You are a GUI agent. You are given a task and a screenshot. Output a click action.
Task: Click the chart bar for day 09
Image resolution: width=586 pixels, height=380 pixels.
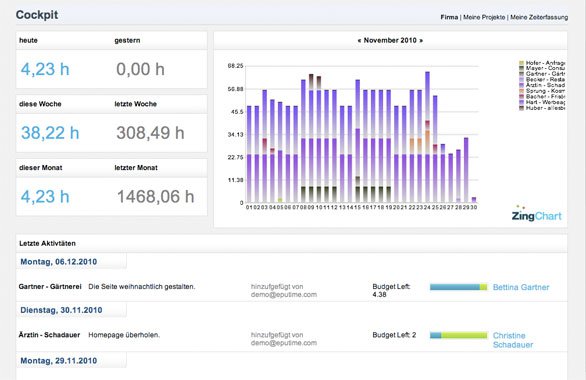(x=311, y=139)
